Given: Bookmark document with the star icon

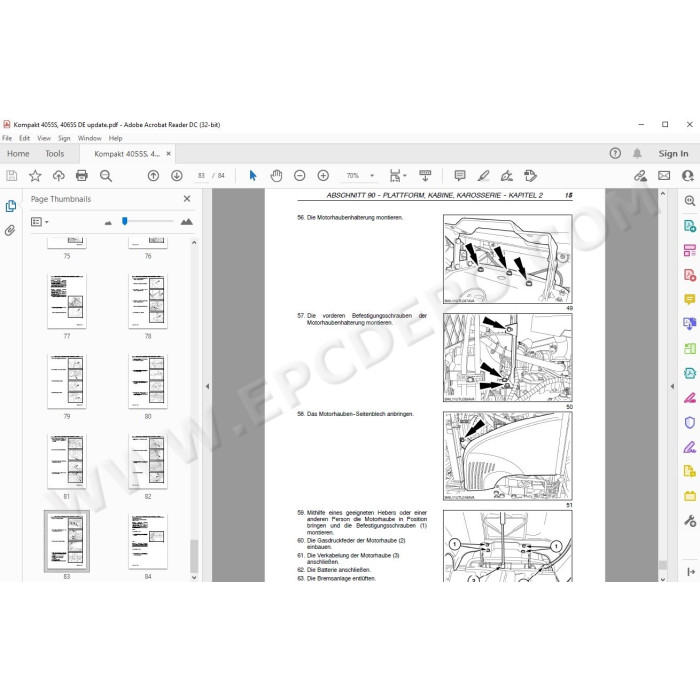Looking at the screenshot, I should point(35,176).
